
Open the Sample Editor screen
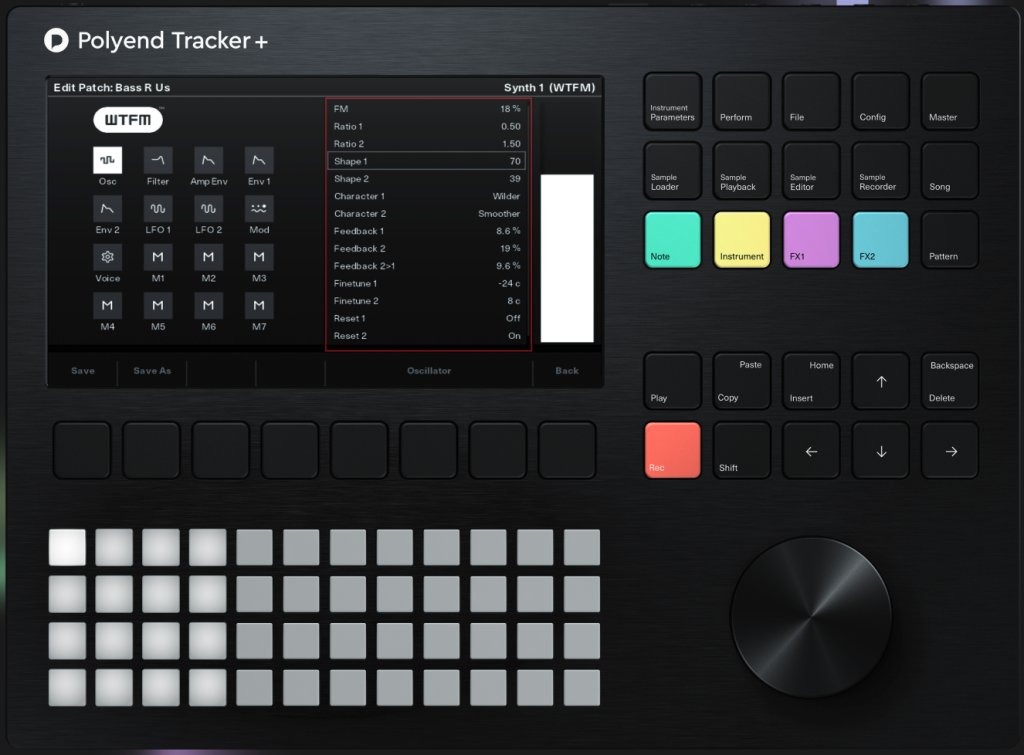[811, 170]
